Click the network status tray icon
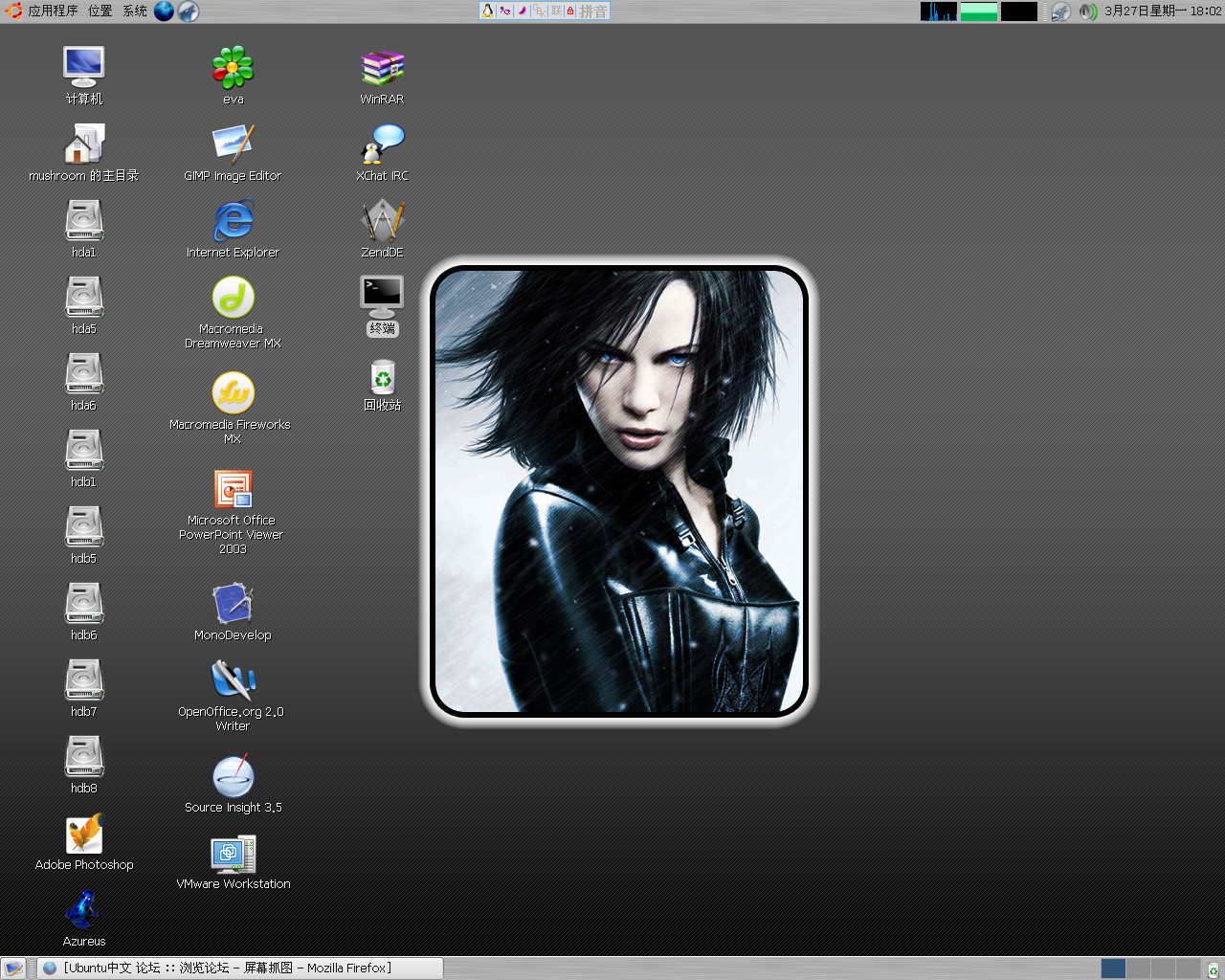This screenshot has height=980, width=1225. click(x=1060, y=11)
